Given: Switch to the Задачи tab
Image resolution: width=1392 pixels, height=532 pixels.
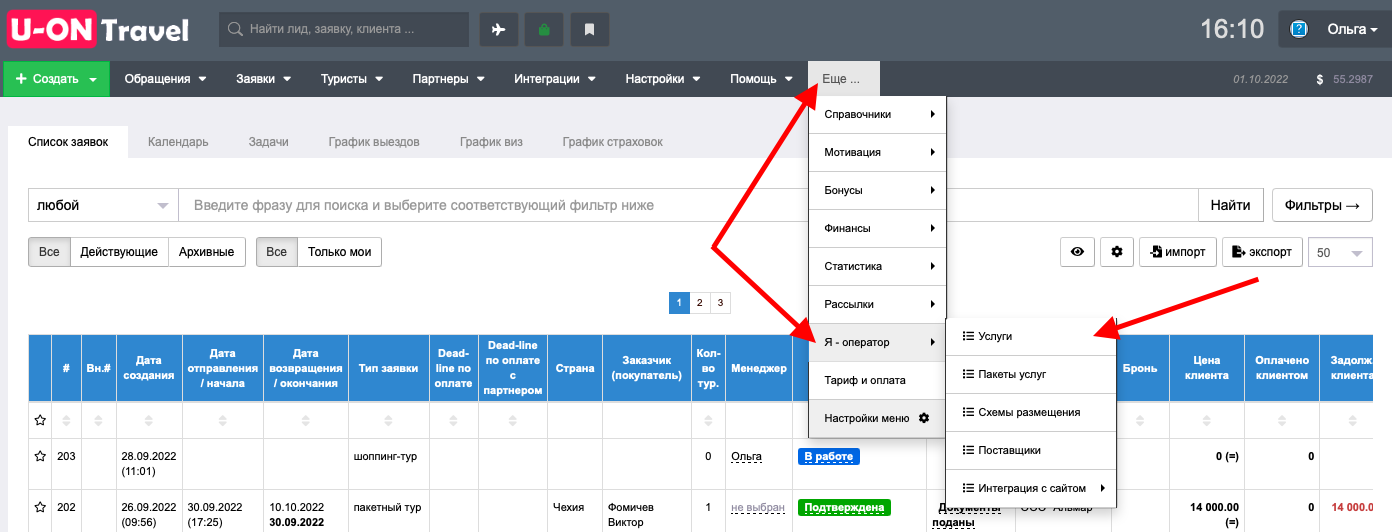Looking at the screenshot, I should tap(268, 142).
